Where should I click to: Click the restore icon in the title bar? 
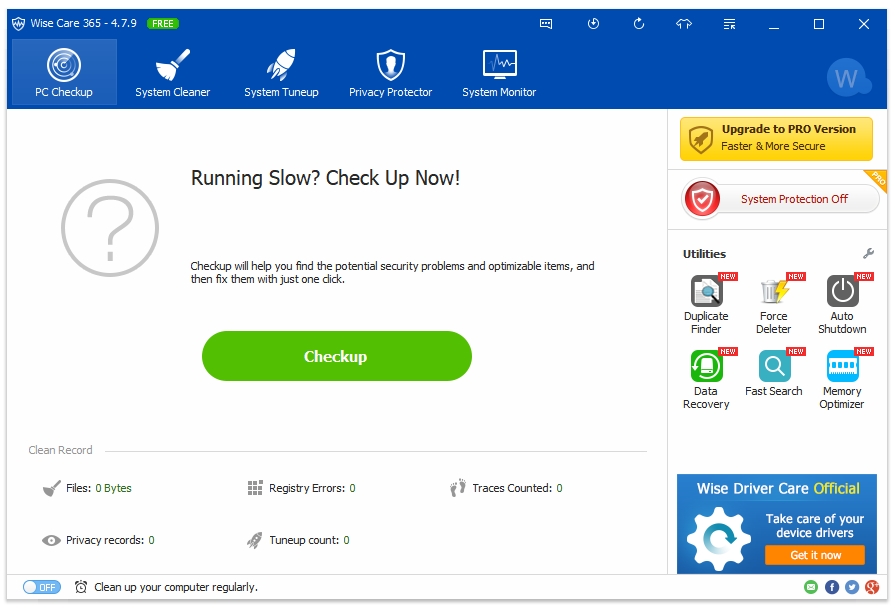point(593,24)
